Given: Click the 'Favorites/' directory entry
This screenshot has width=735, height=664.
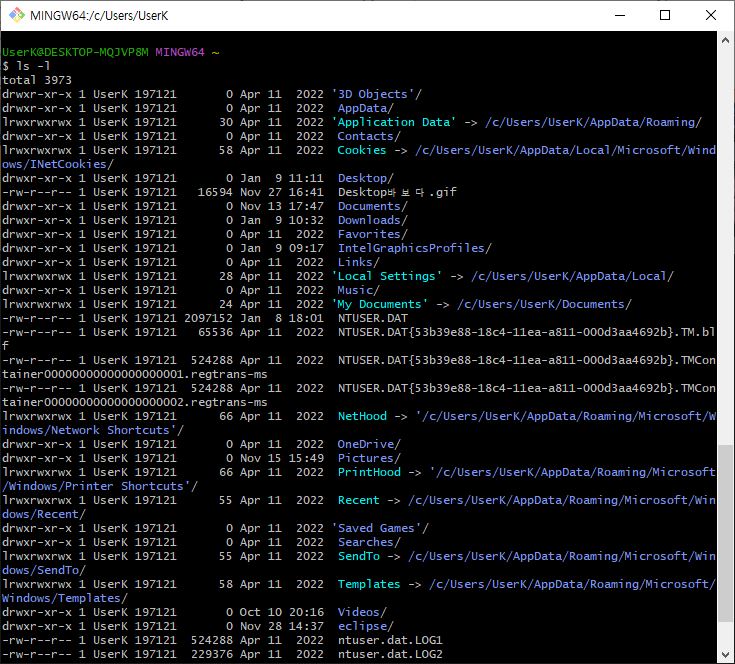Looking at the screenshot, I should coord(373,234).
